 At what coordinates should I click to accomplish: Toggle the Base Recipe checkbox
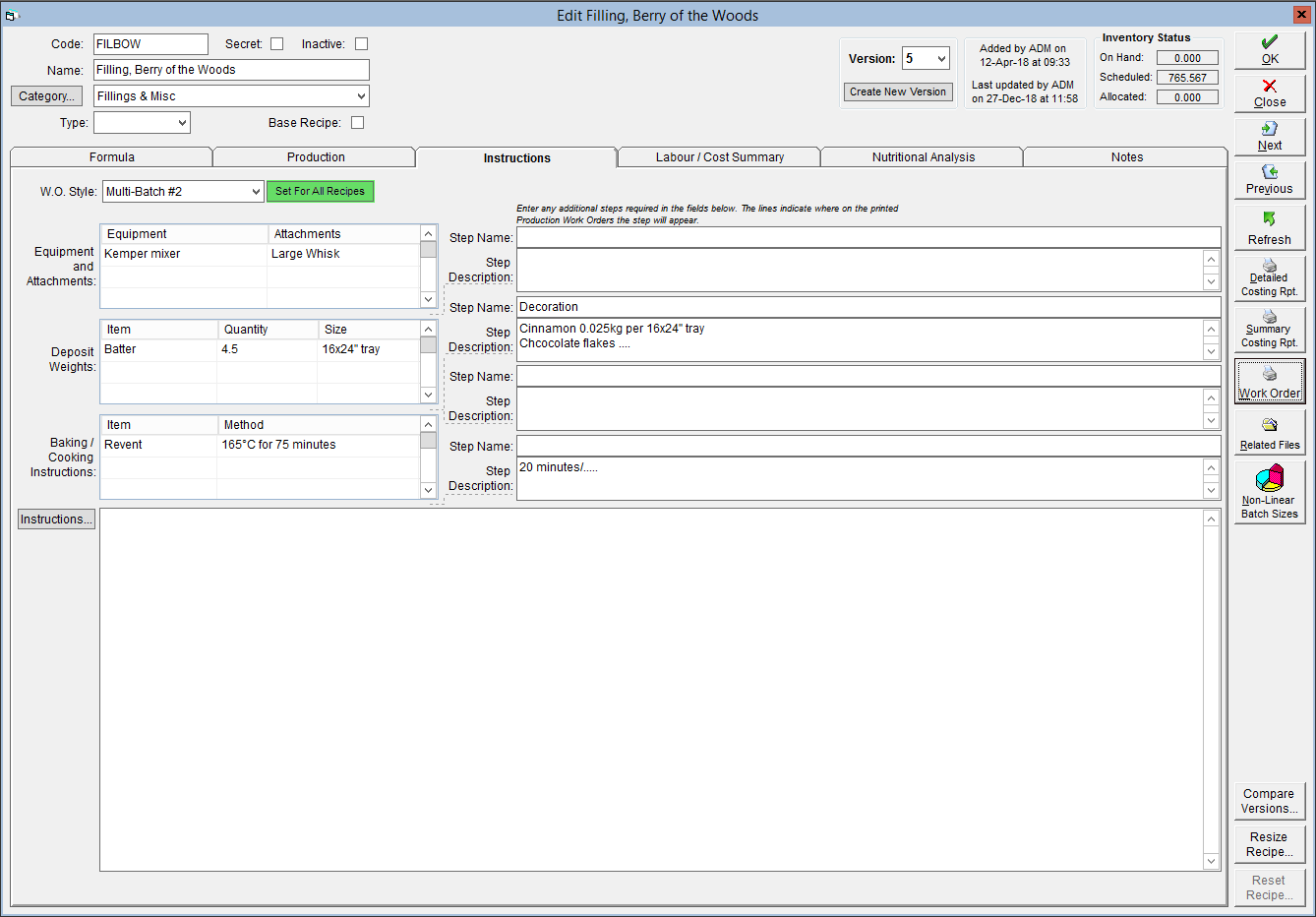pyautogui.click(x=357, y=123)
